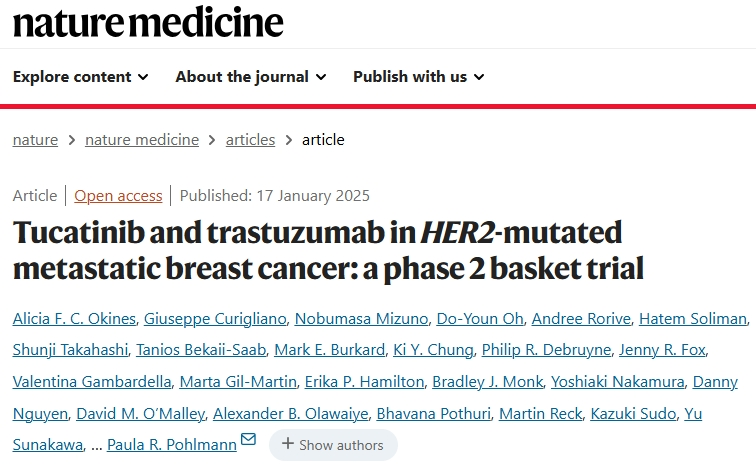Navigate to the articles breadcrumb
This screenshot has height=468, width=756.
pyautogui.click(x=250, y=140)
